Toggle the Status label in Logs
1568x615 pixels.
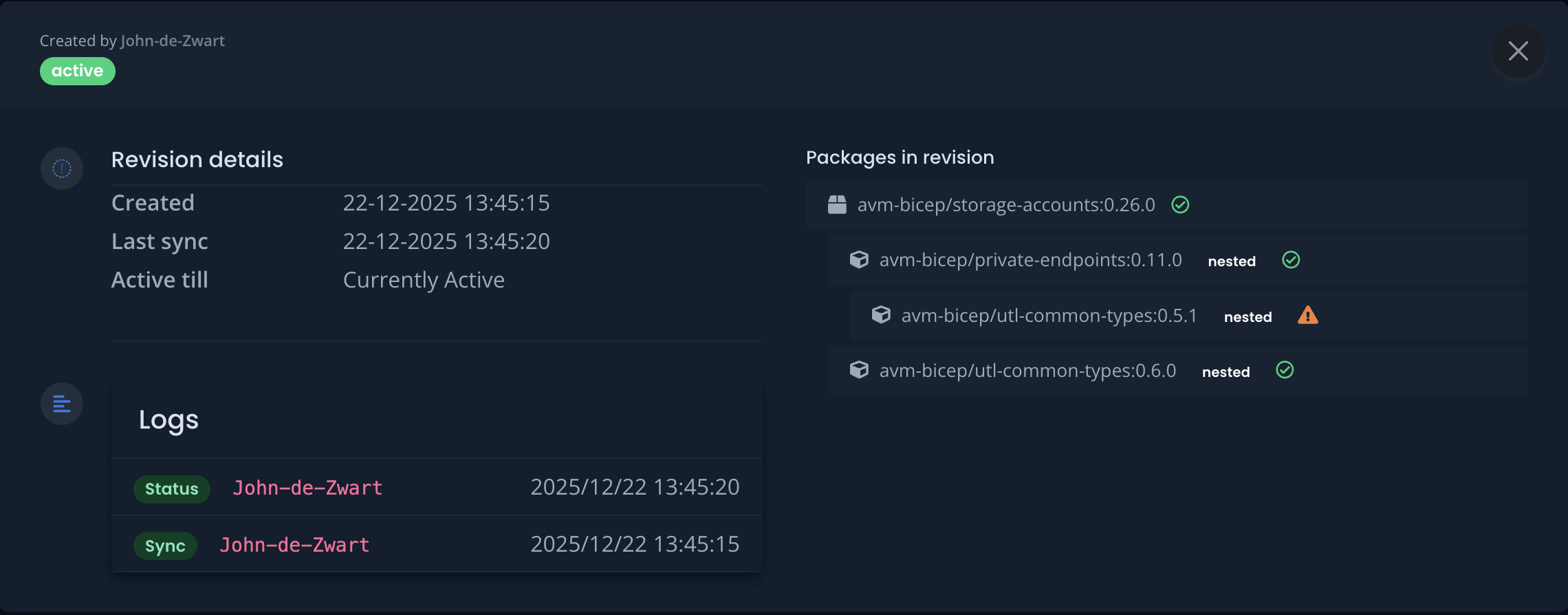pyautogui.click(x=171, y=489)
